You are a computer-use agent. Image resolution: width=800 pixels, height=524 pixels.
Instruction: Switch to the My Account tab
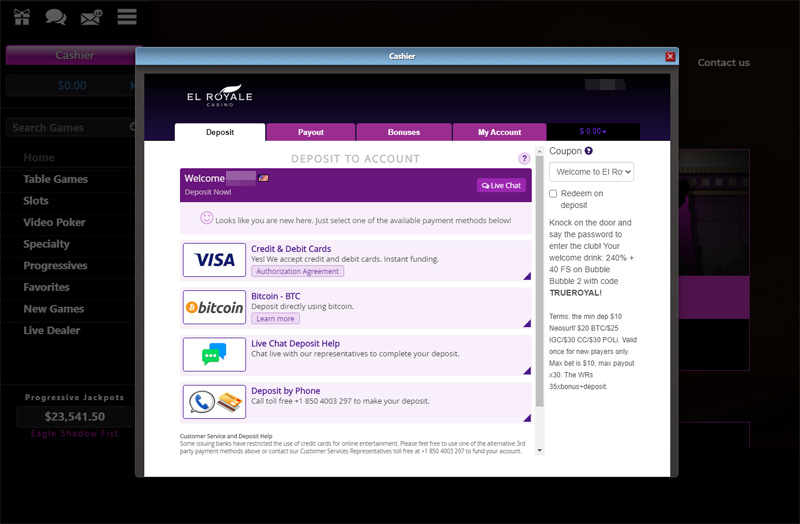pos(499,132)
